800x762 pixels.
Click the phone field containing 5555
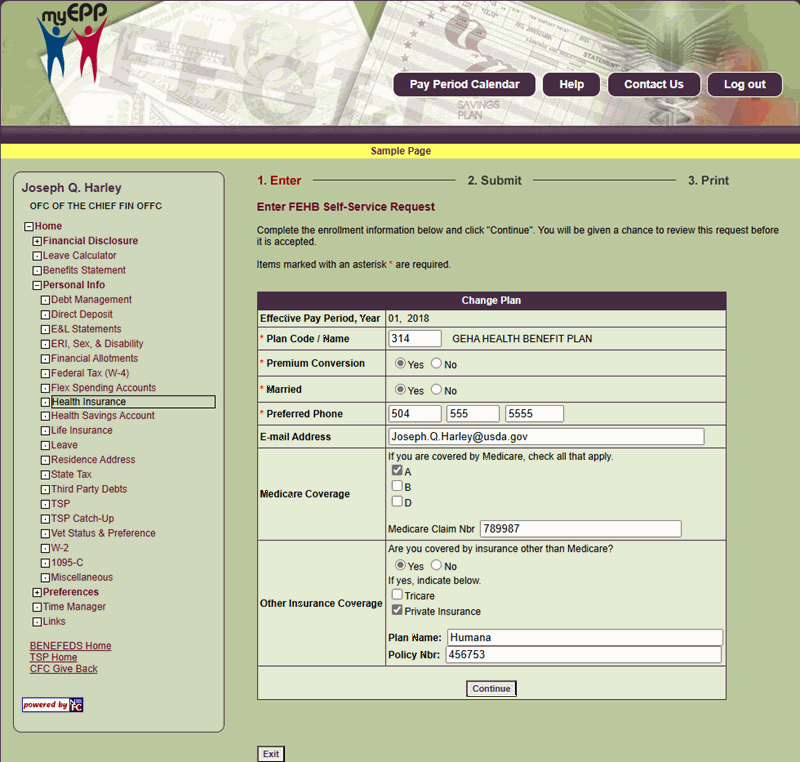534,414
